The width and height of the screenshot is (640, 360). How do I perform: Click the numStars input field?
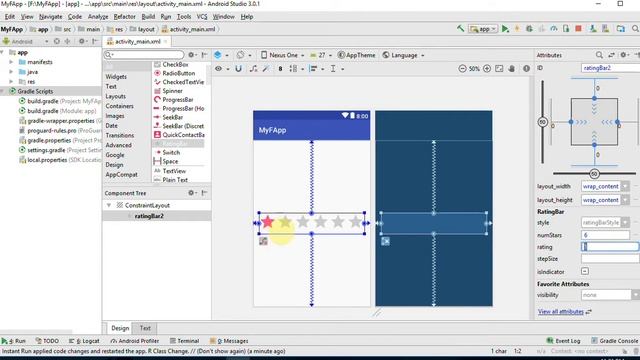click(x=605, y=235)
